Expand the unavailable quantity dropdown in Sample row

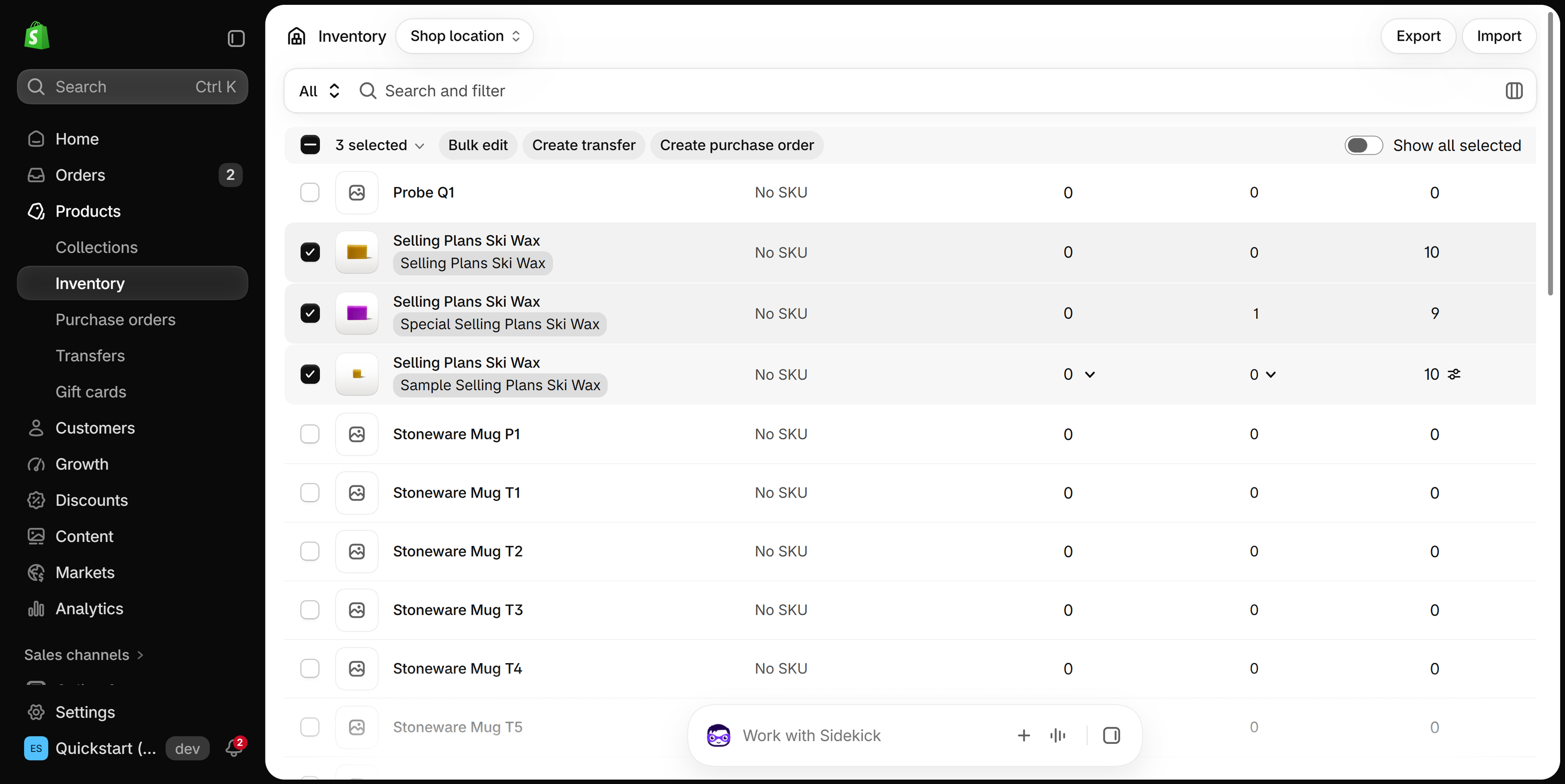point(1089,375)
